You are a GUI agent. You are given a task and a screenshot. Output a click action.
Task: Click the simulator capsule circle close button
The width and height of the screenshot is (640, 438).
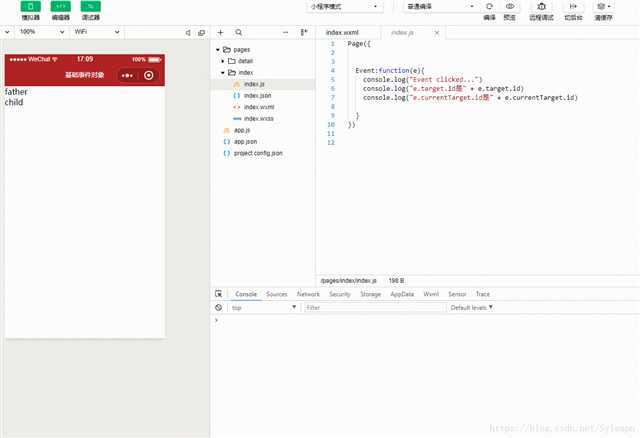(x=149, y=76)
